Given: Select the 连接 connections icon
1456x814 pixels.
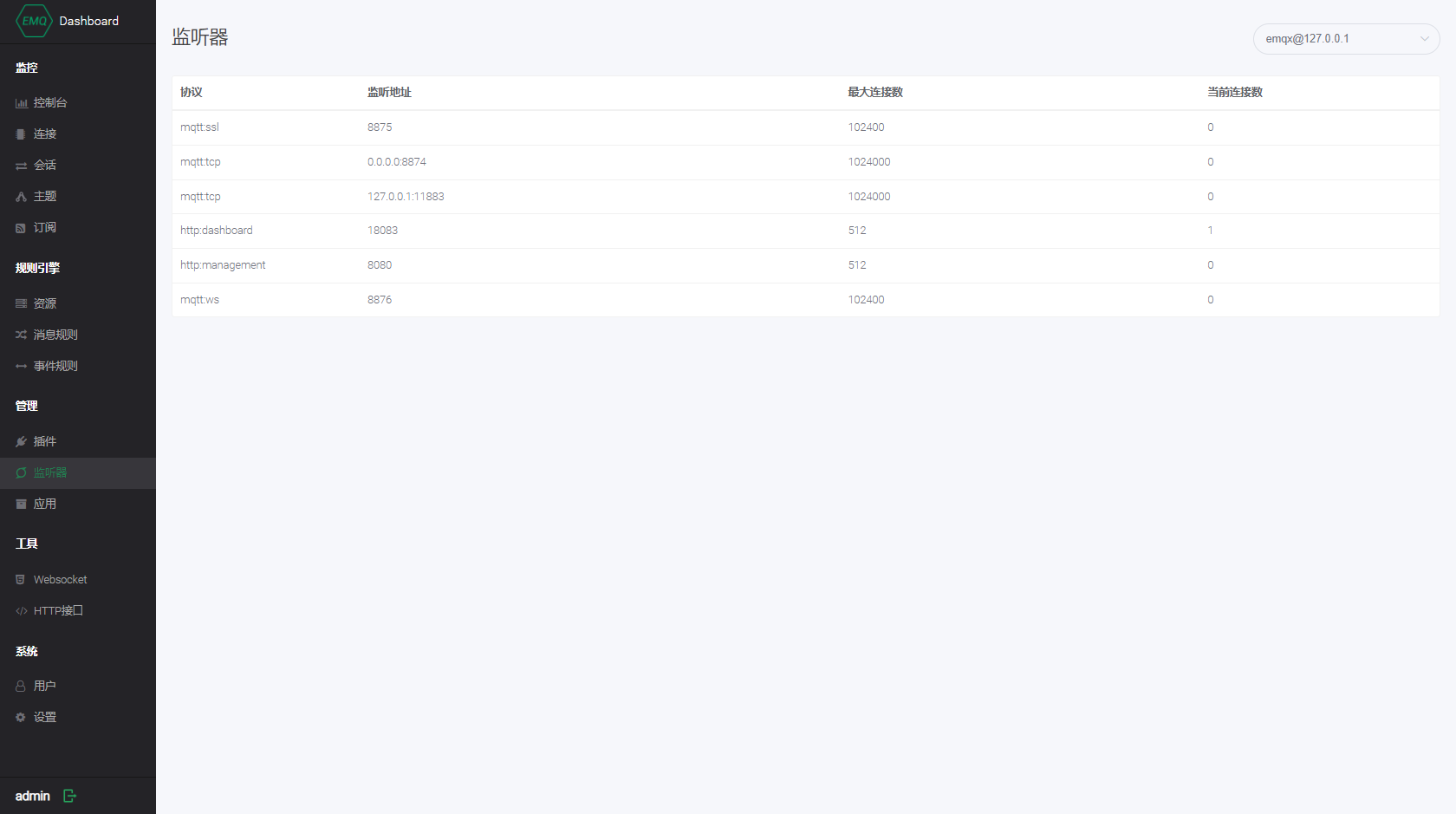Looking at the screenshot, I should 45,133.
